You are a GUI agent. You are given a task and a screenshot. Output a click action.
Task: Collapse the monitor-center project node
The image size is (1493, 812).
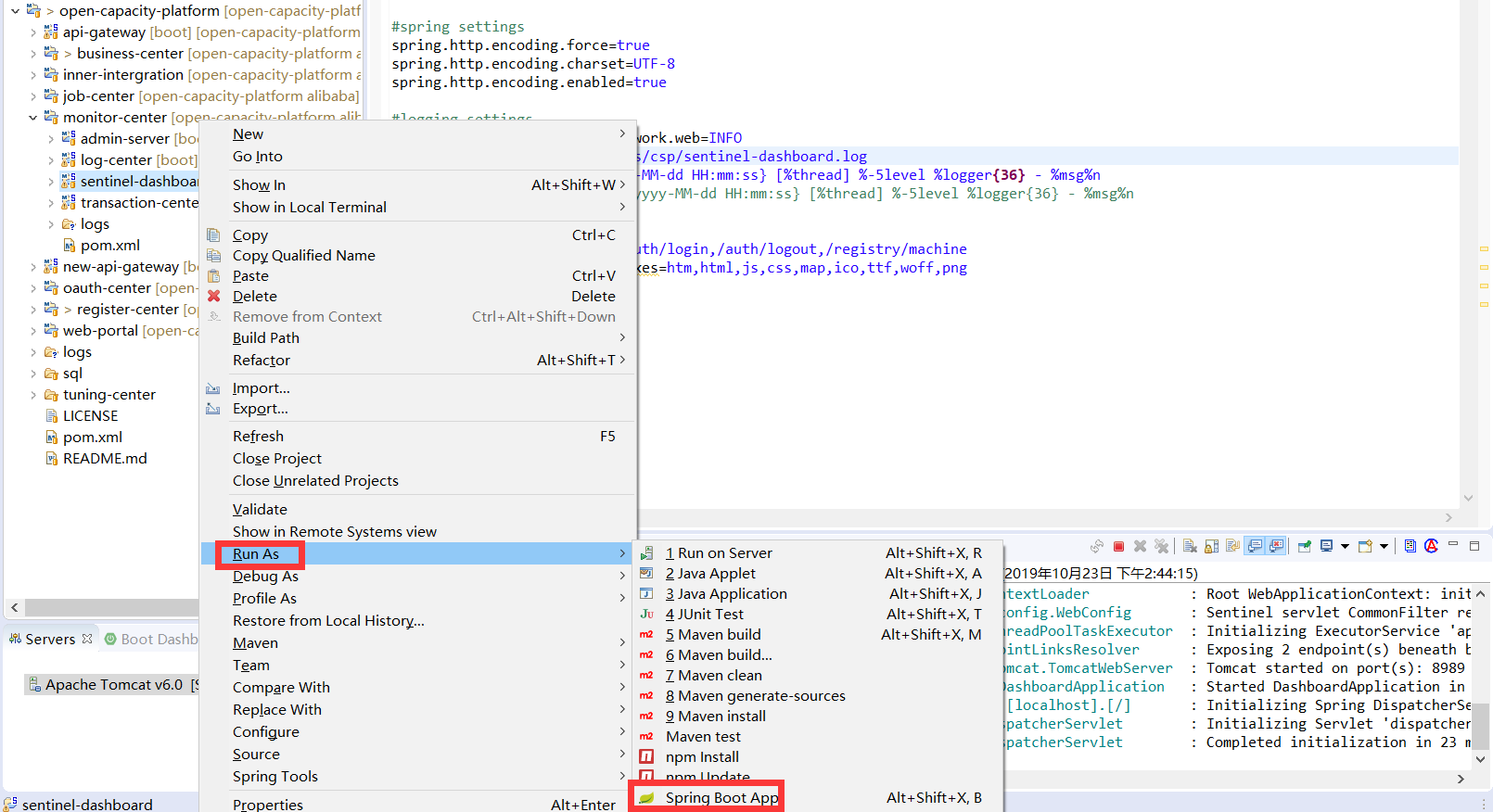tap(33, 118)
